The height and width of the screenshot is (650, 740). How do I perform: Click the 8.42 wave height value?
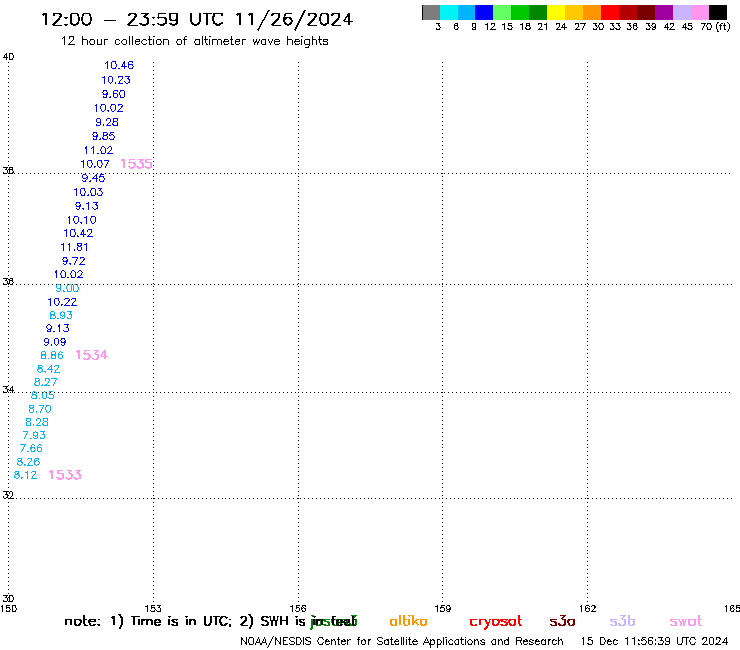[49, 369]
